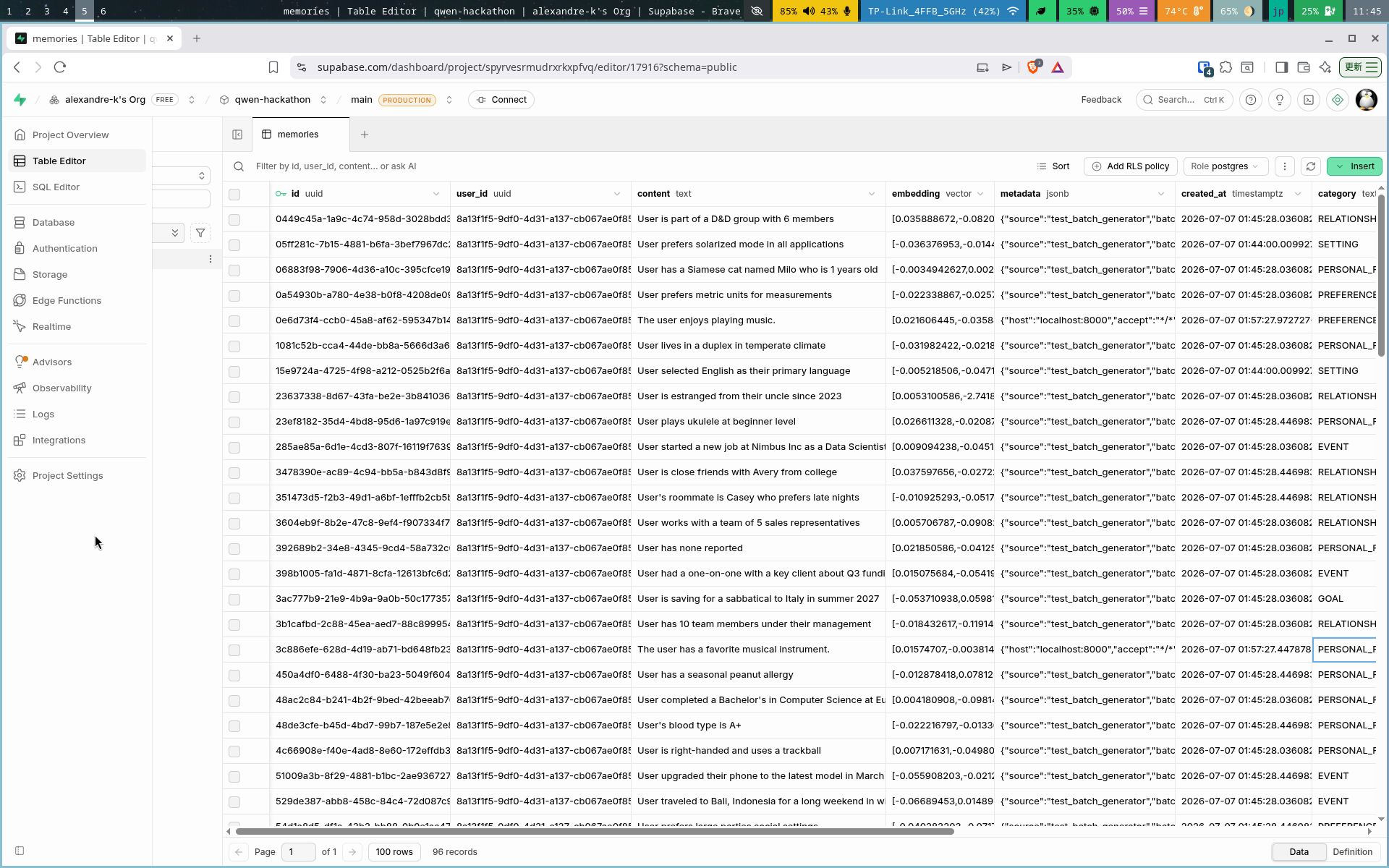Click the vertical scrollbar of the table
The width and height of the screenshot is (1389, 868).
pyautogui.click(x=1381, y=275)
